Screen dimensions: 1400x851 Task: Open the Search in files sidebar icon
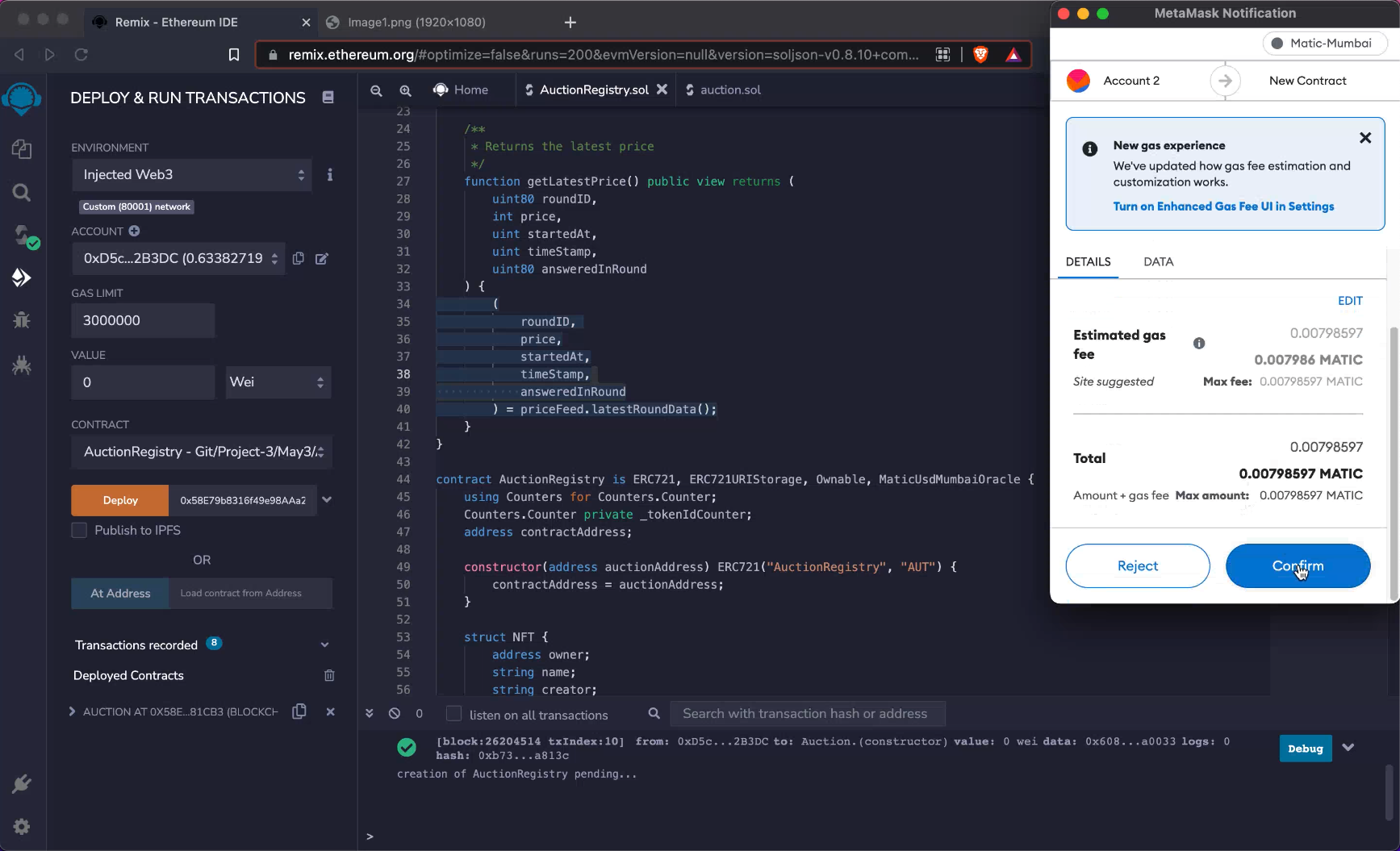[22, 192]
